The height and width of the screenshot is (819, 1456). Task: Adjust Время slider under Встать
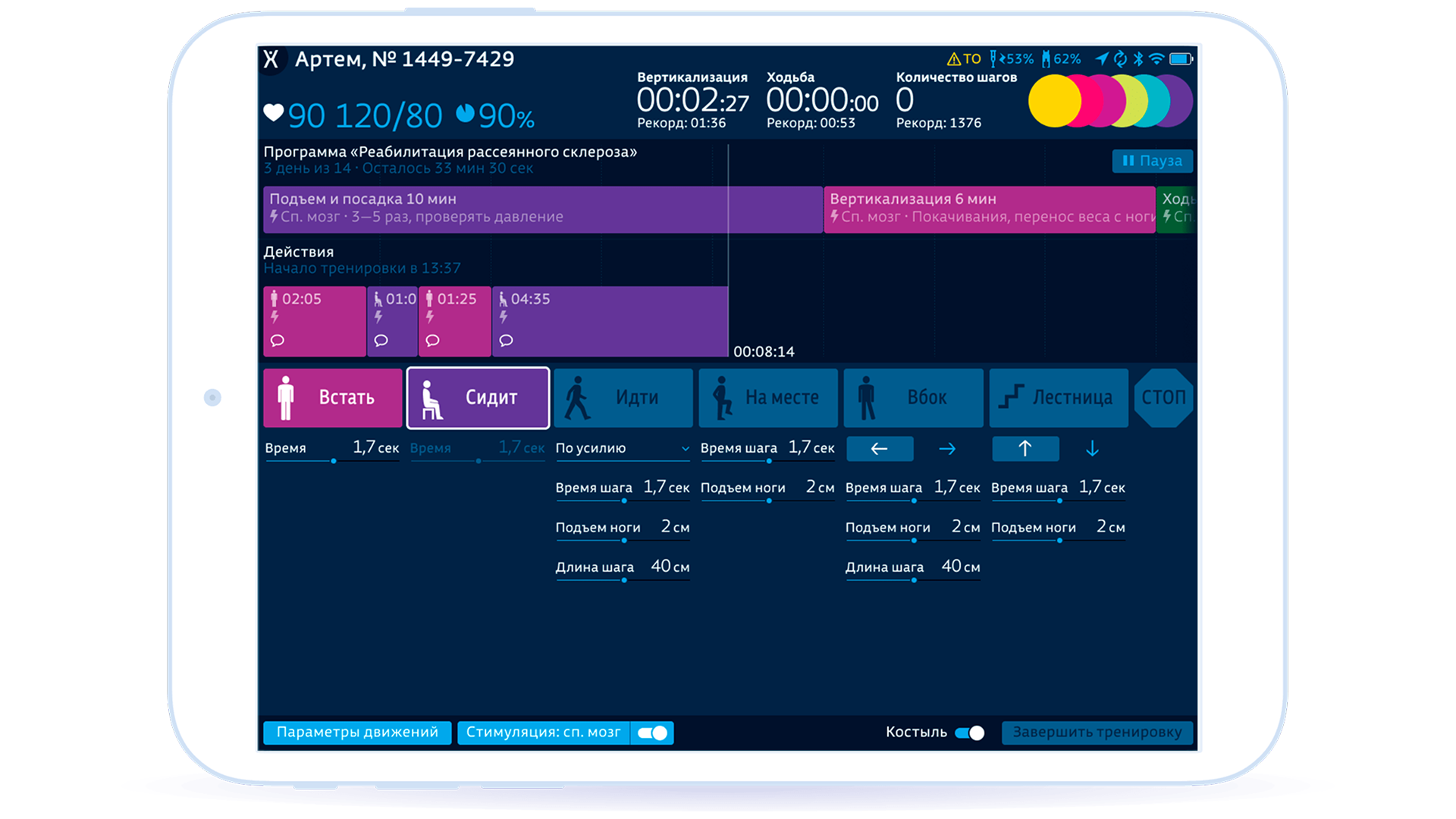[x=334, y=460]
